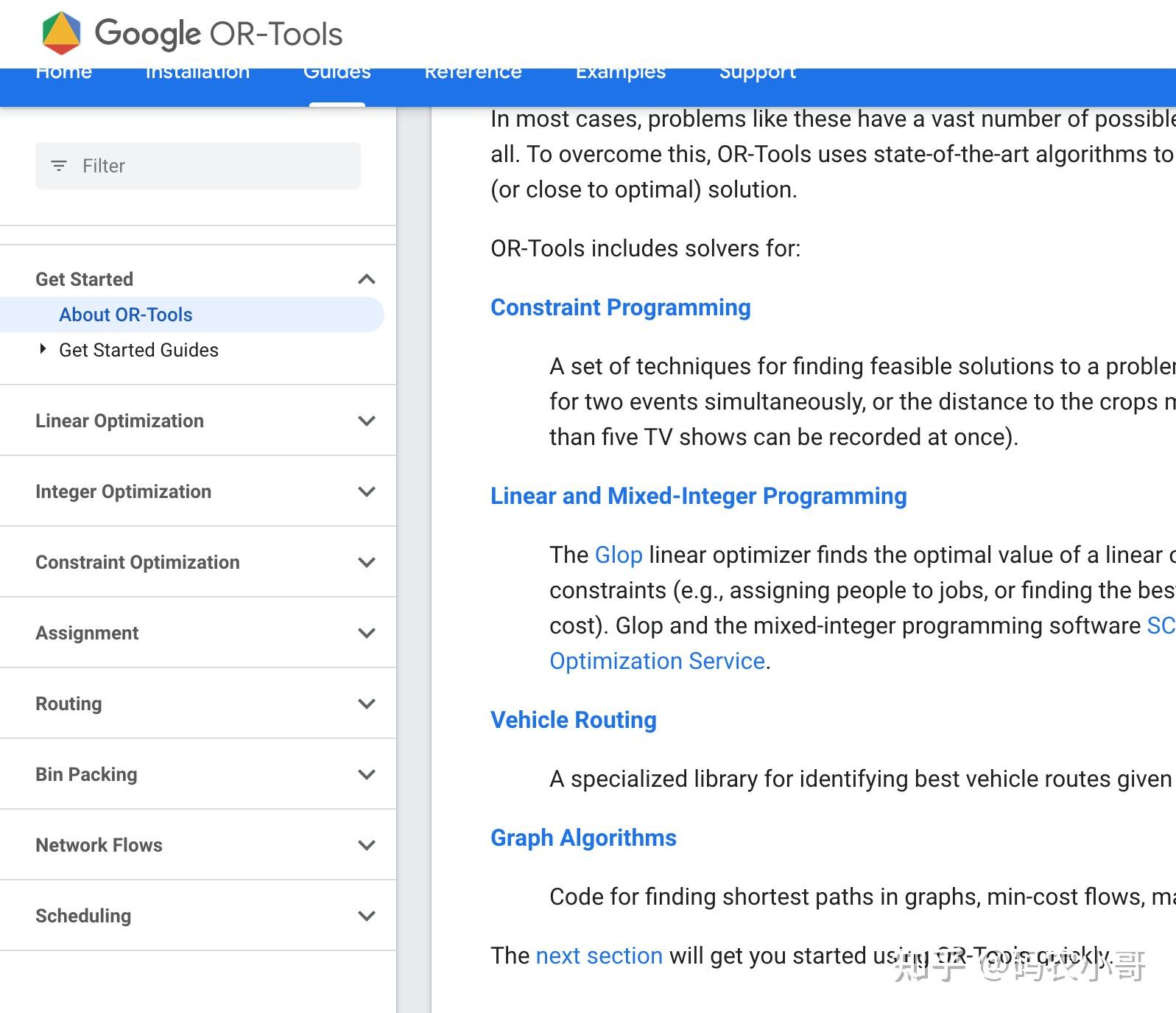Expand the Linear Optimization section
Image resolution: width=1176 pixels, height=1013 pixels.
[366, 421]
